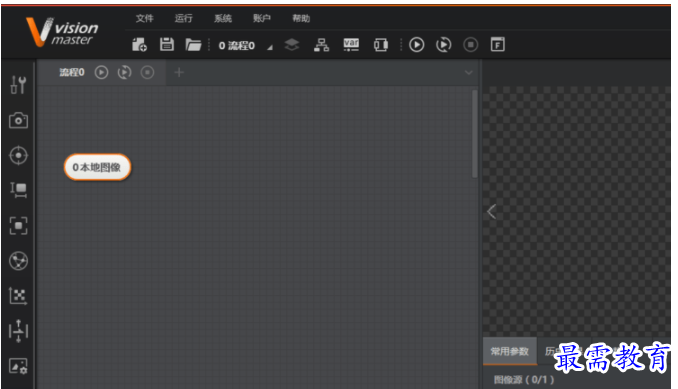The width and height of the screenshot is (678, 389).
Task: Open the common tools wrench sidebar icon
Action: pos(18,85)
